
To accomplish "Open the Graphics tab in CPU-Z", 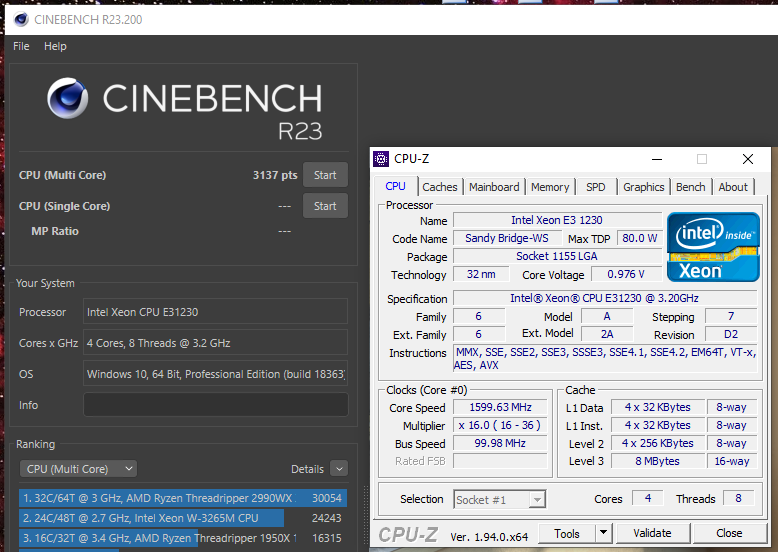I will (x=644, y=187).
